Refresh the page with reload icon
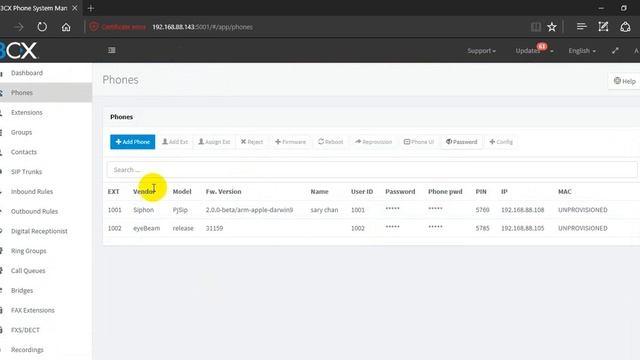The image size is (640, 360). tap(42, 27)
